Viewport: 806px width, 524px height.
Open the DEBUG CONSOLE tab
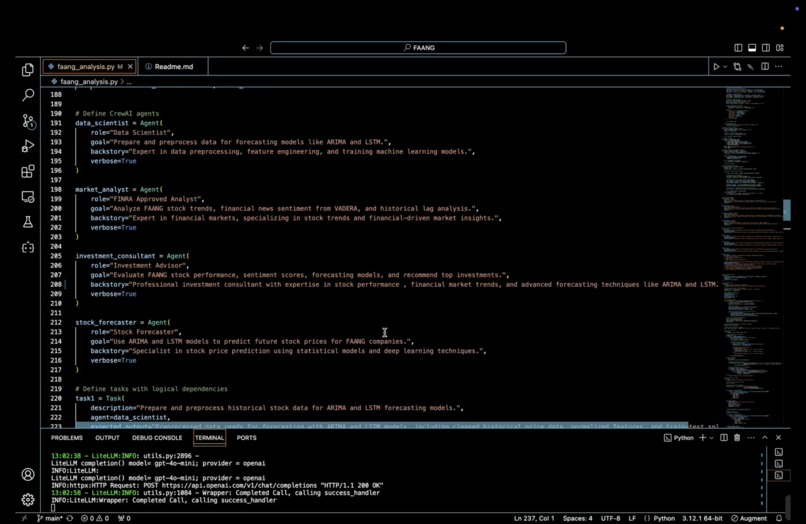pos(157,438)
